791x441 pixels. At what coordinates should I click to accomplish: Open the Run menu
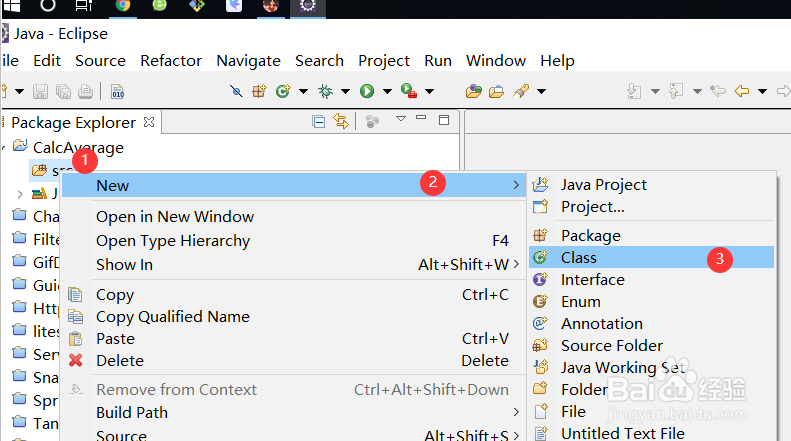(438, 61)
